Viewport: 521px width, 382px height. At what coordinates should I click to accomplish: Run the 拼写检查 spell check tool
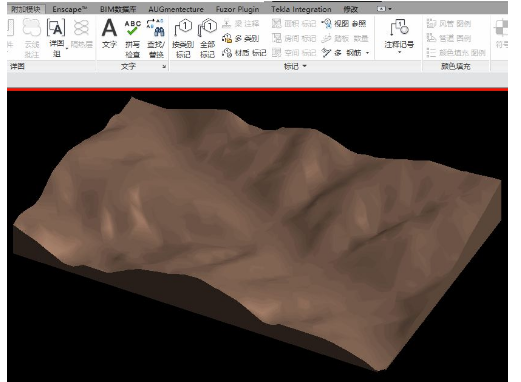[x=132, y=38]
